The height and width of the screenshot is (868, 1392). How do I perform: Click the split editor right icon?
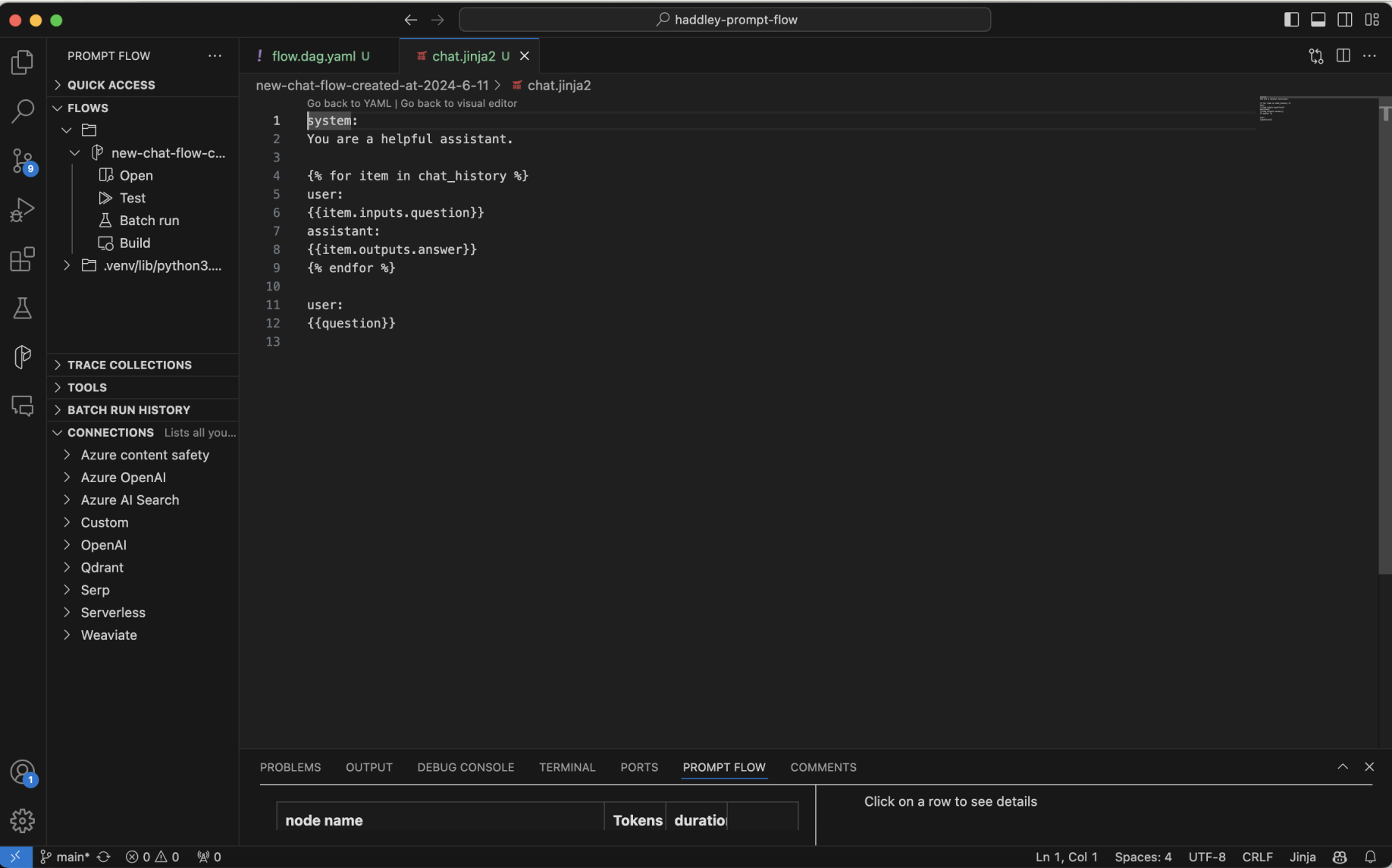click(x=1343, y=56)
